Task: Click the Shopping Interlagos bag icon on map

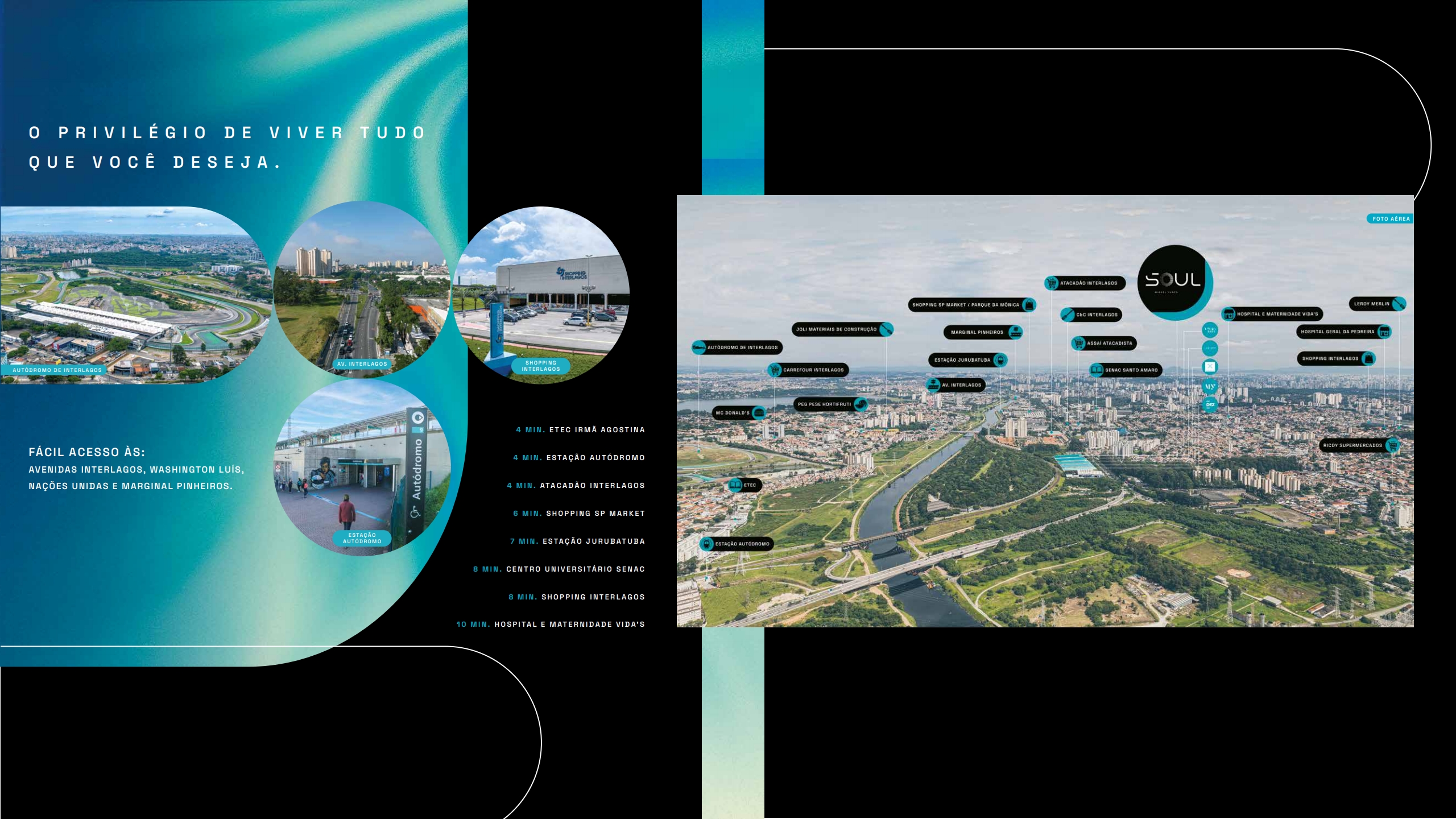Action: pyautogui.click(x=1369, y=358)
